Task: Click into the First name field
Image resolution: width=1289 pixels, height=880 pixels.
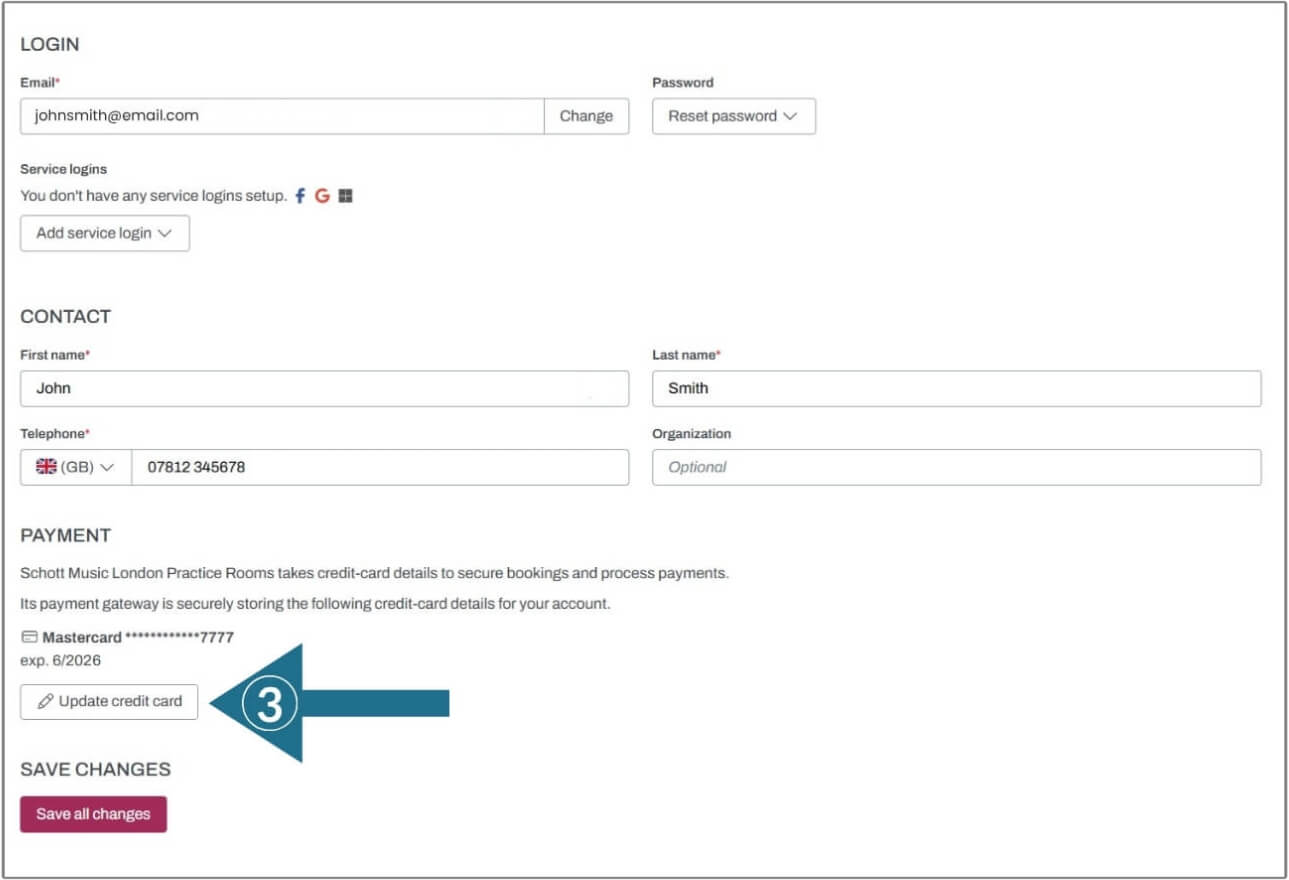Action: coord(325,388)
